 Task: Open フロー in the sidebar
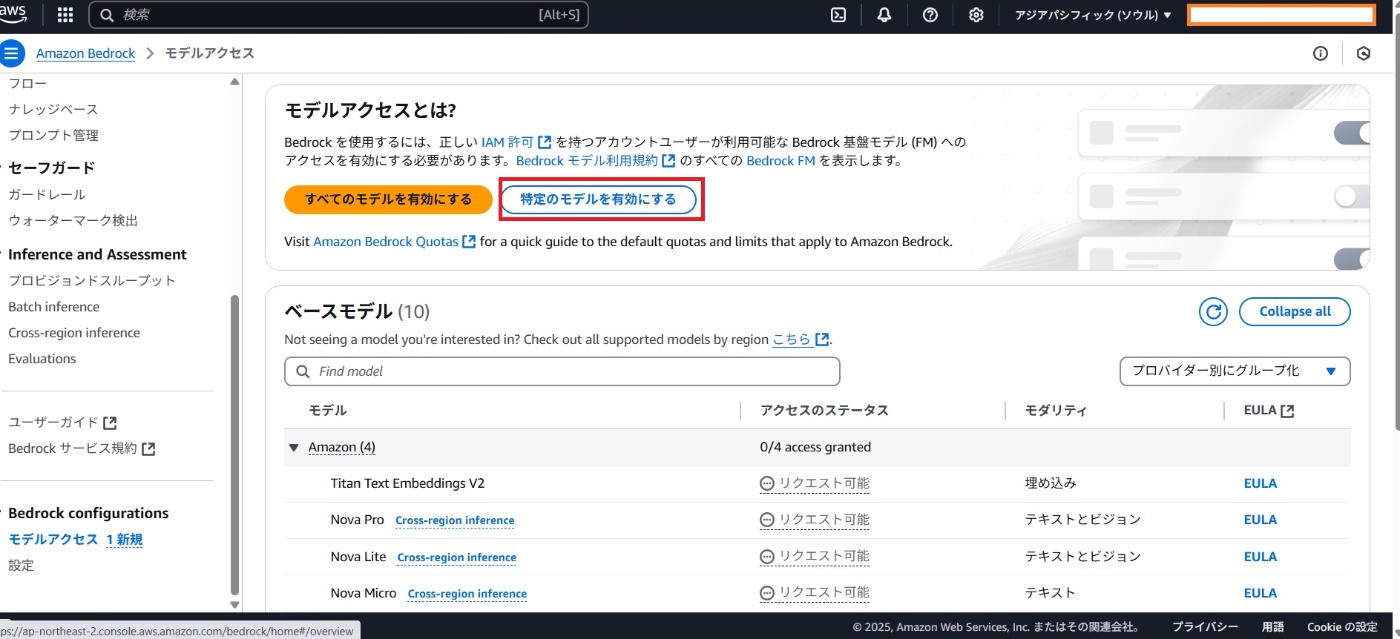pos(27,83)
